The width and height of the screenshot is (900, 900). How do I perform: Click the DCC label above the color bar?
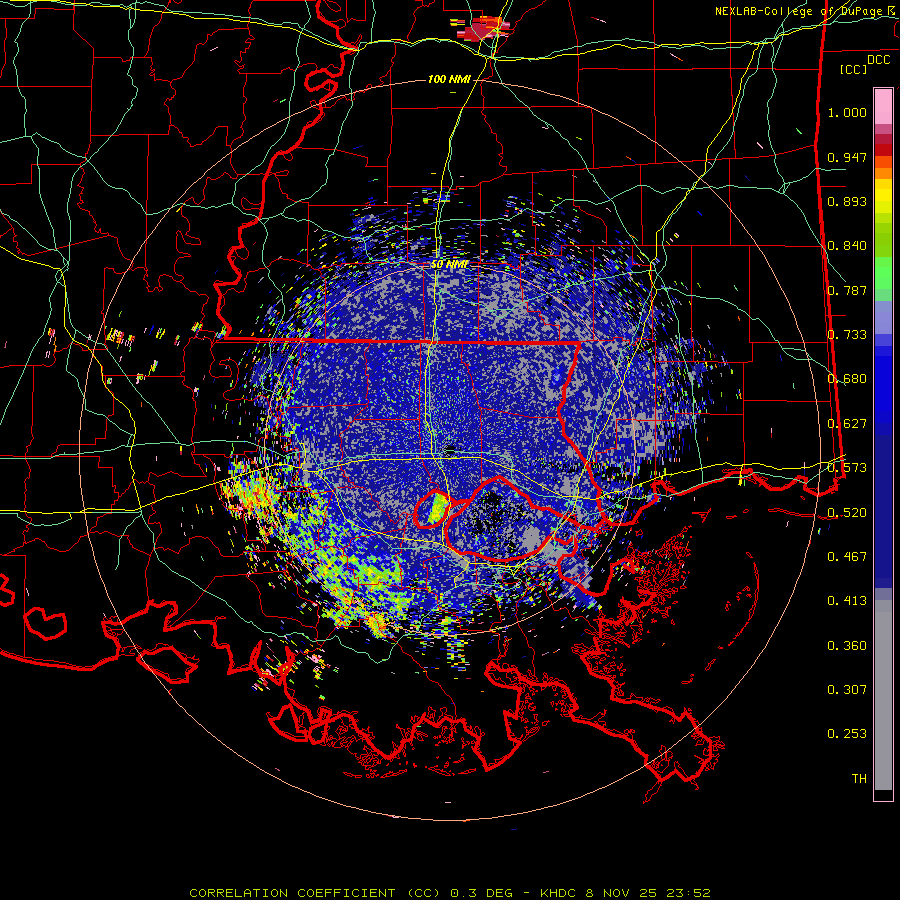point(878,60)
